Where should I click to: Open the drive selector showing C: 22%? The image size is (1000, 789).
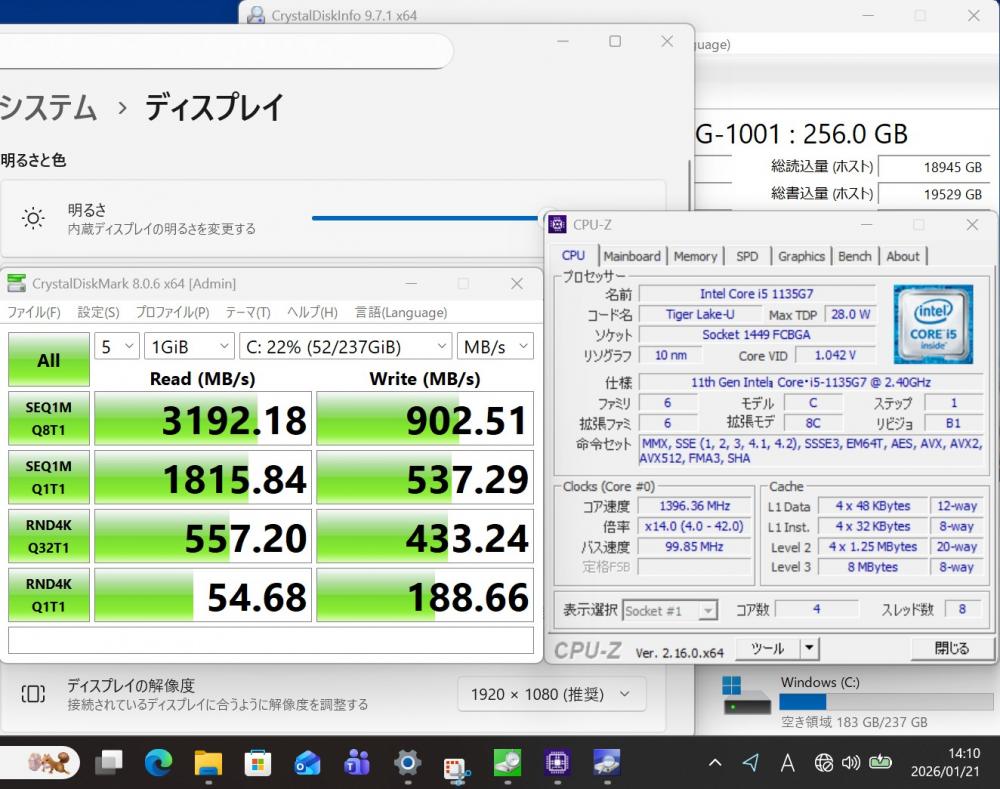(346, 346)
